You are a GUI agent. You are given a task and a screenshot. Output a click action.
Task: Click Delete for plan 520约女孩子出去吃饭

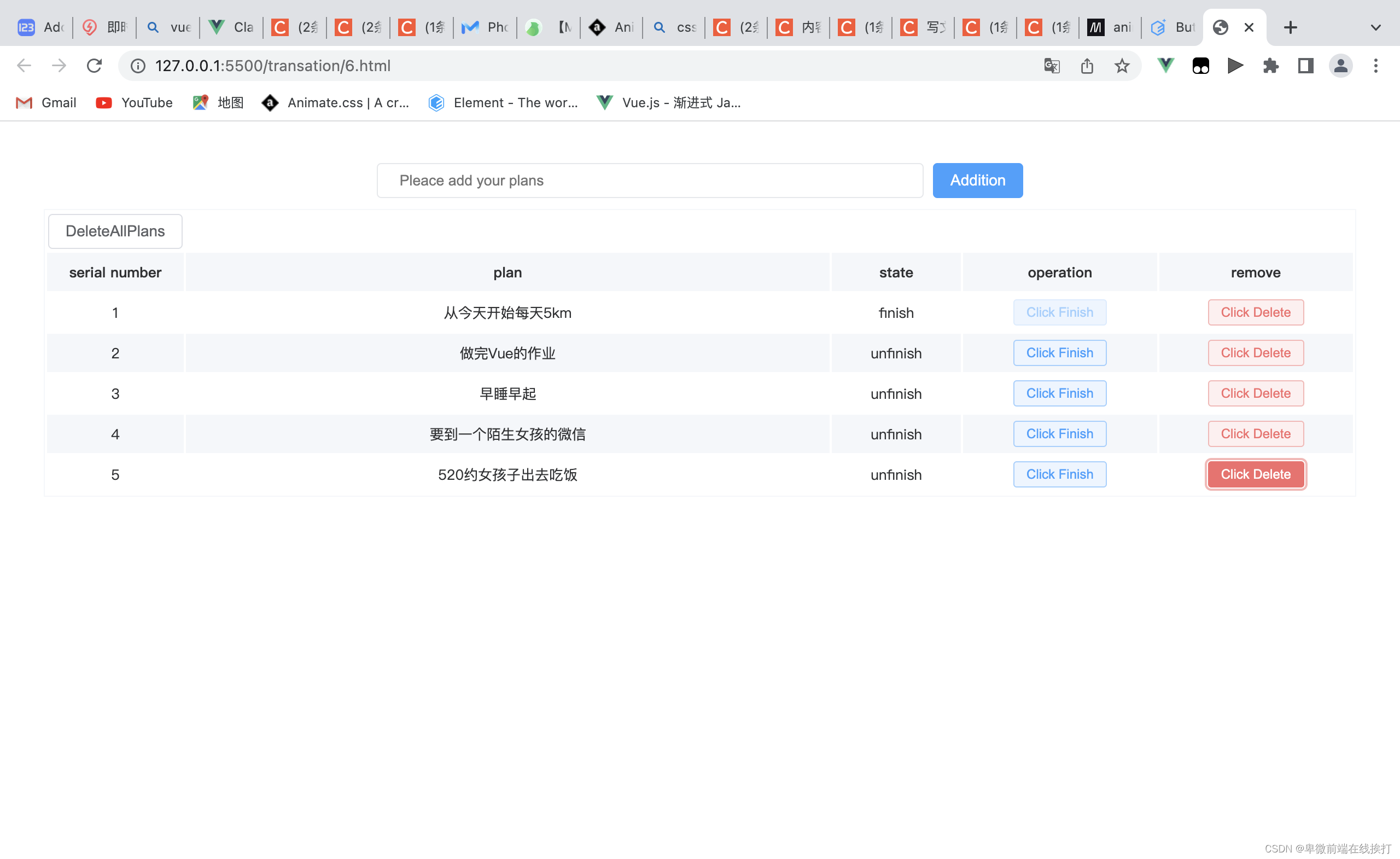(x=1255, y=474)
